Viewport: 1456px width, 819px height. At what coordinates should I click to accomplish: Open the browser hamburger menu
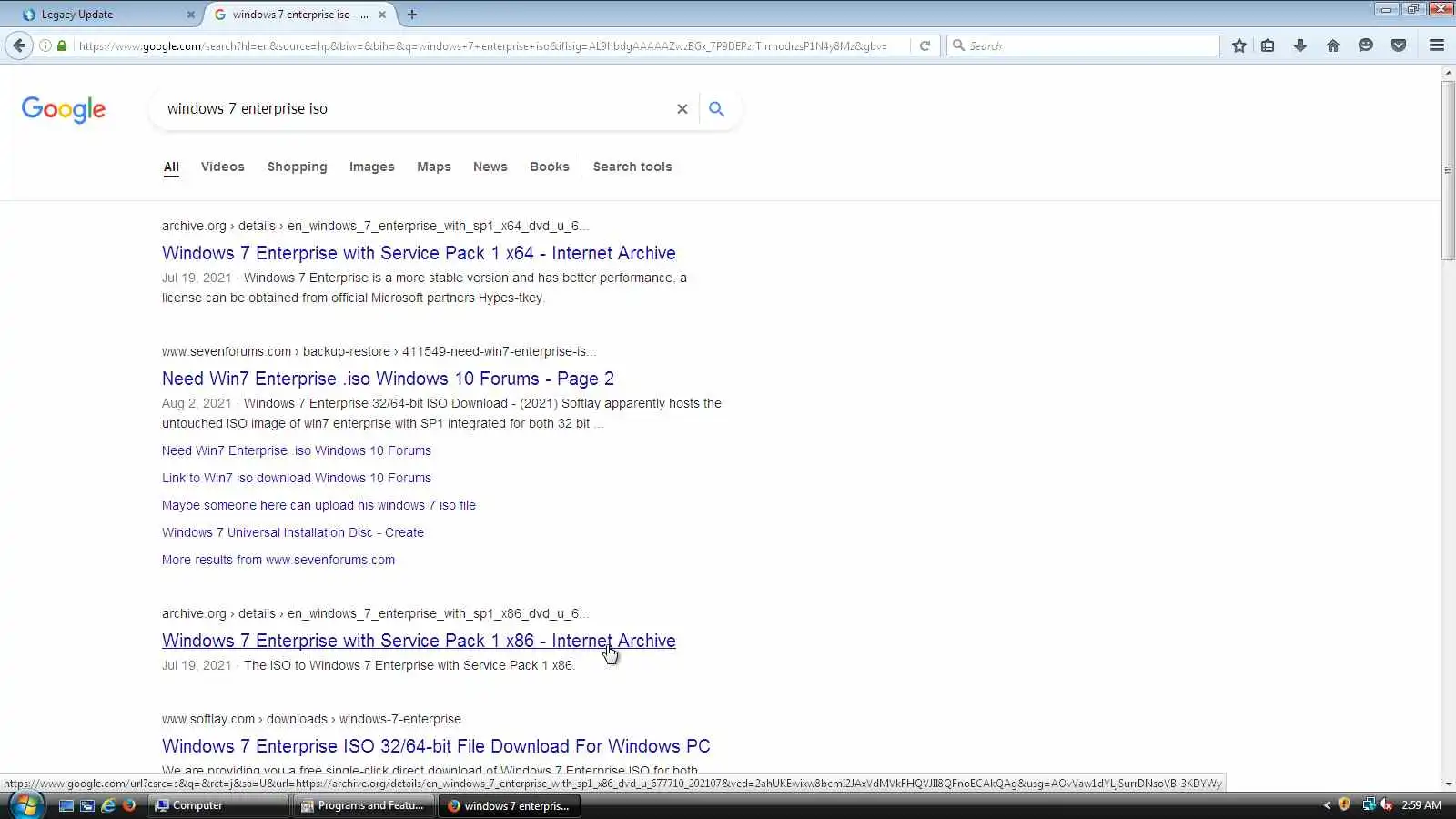click(x=1437, y=45)
